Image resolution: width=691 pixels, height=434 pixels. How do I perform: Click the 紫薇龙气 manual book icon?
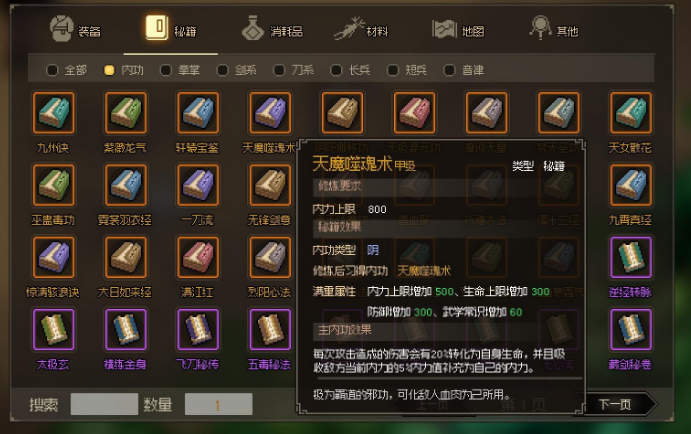click(126, 113)
